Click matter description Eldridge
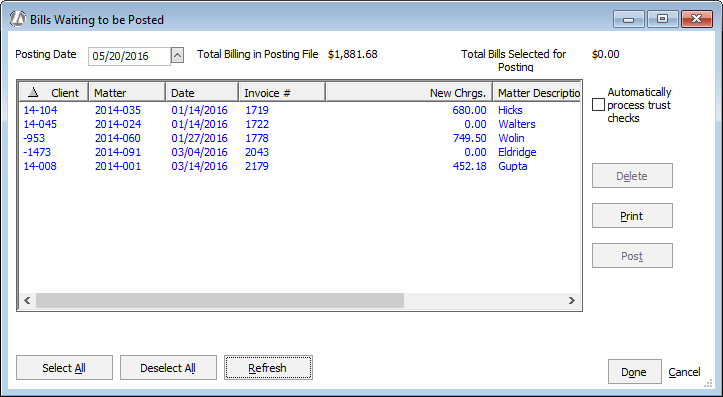Viewport: 723px width, 397px height. pos(517,152)
